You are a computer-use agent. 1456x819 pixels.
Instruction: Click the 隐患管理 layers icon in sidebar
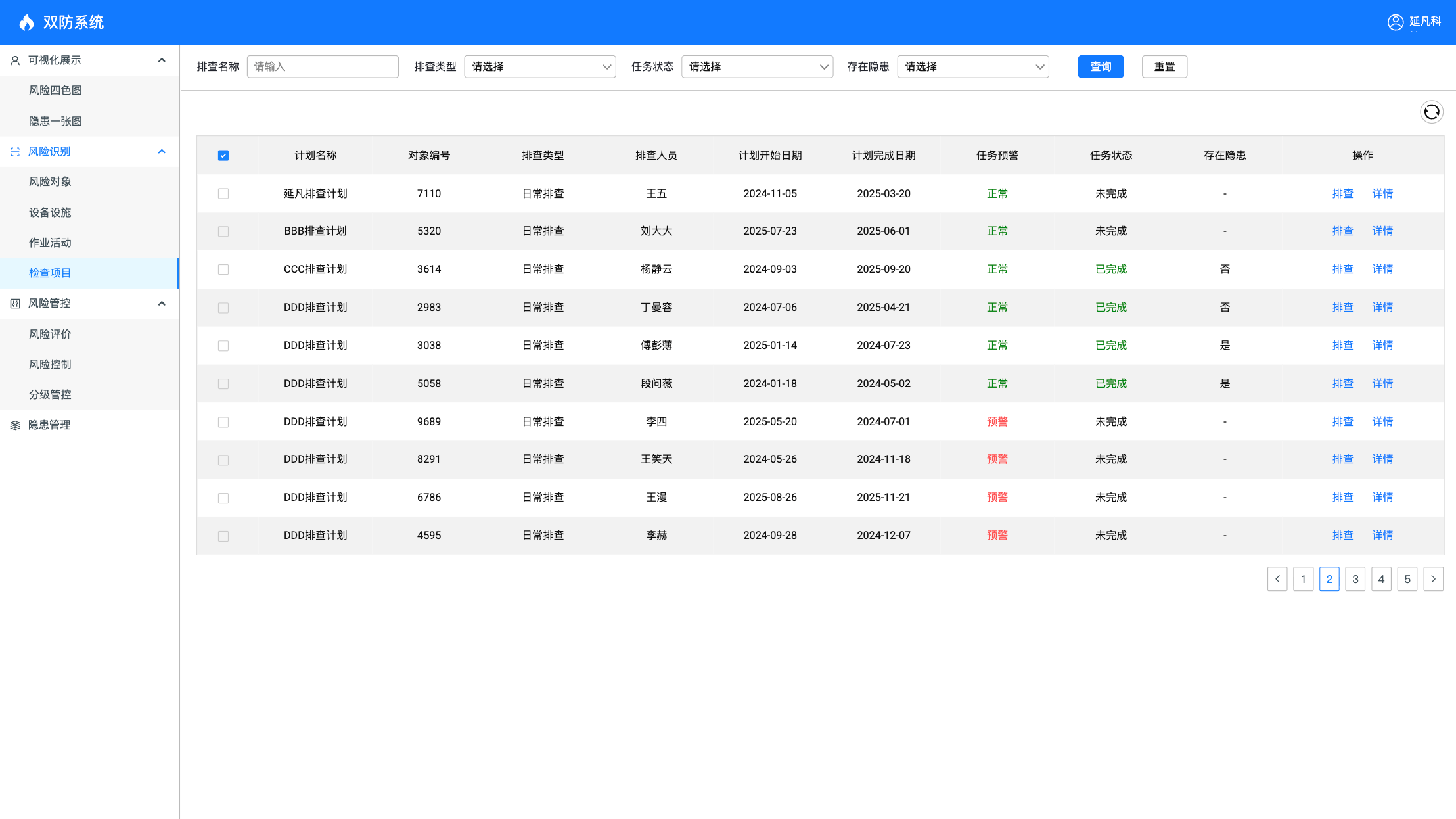coord(15,425)
